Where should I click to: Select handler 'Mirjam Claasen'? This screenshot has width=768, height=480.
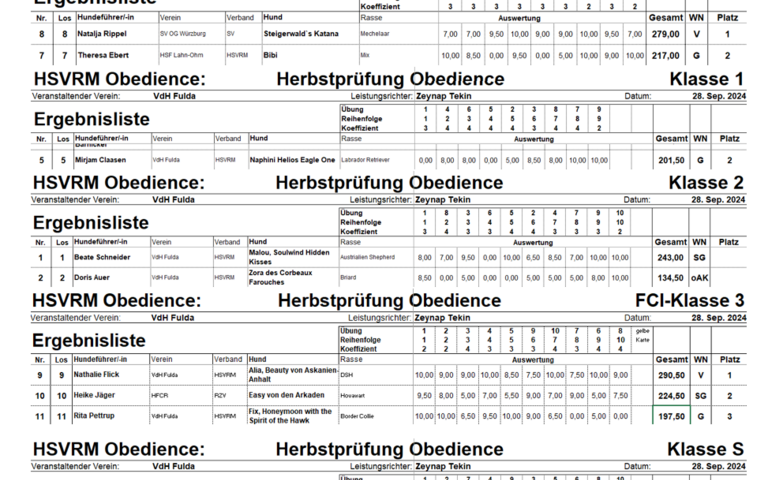coord(100,160)
